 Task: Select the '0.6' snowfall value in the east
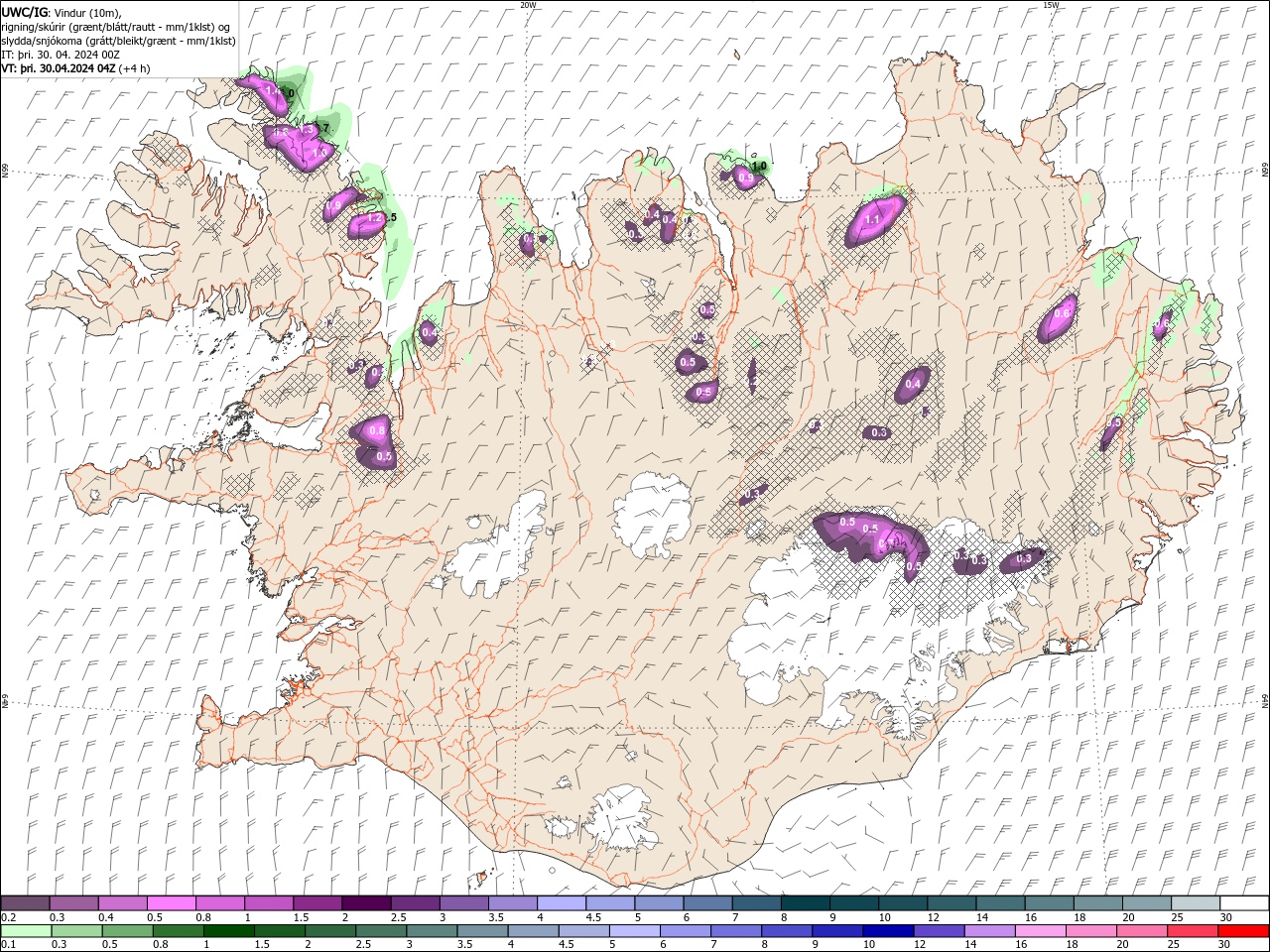[1062, 313]
